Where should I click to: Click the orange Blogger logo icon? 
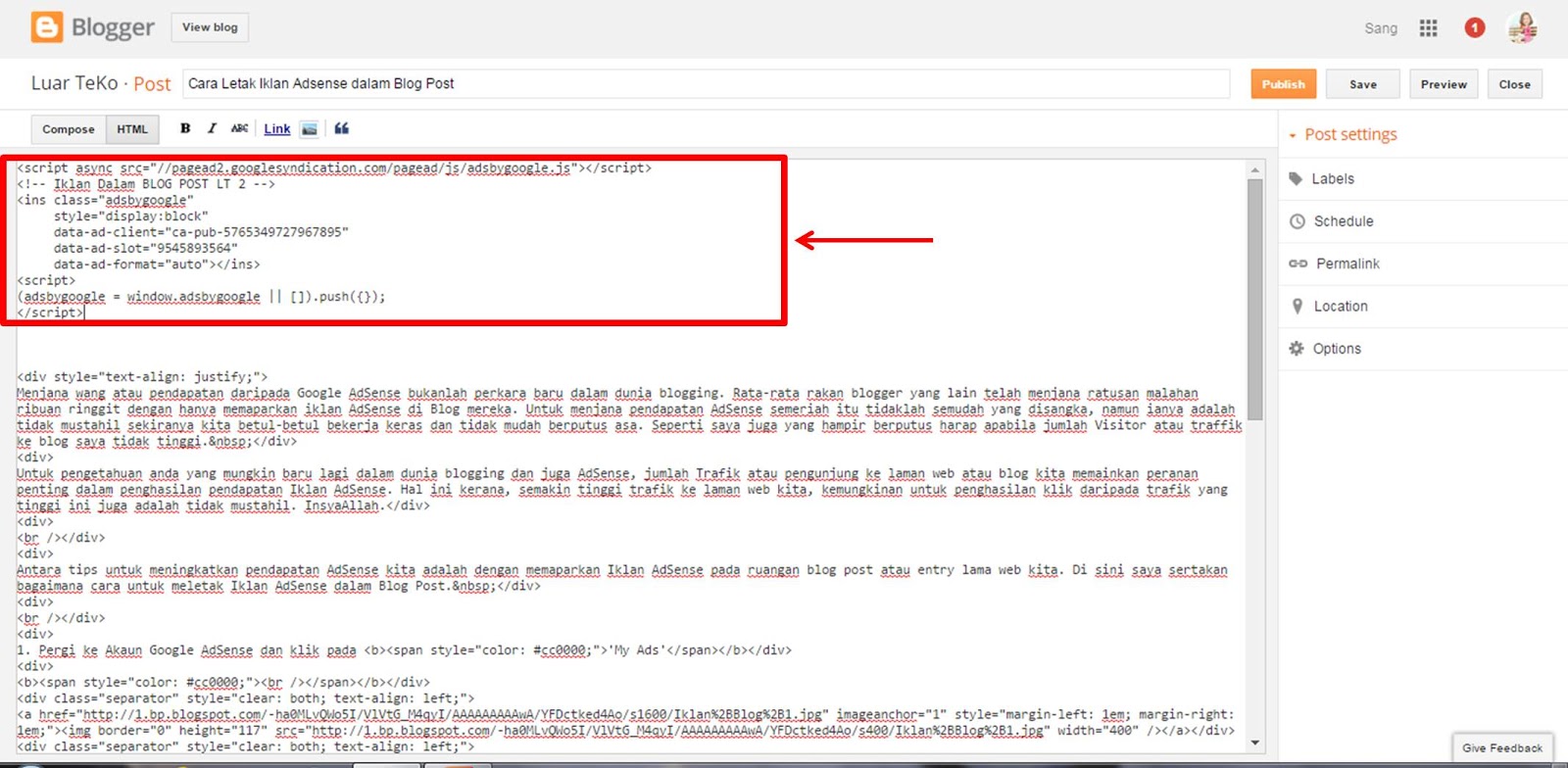[x=47, y=27]
